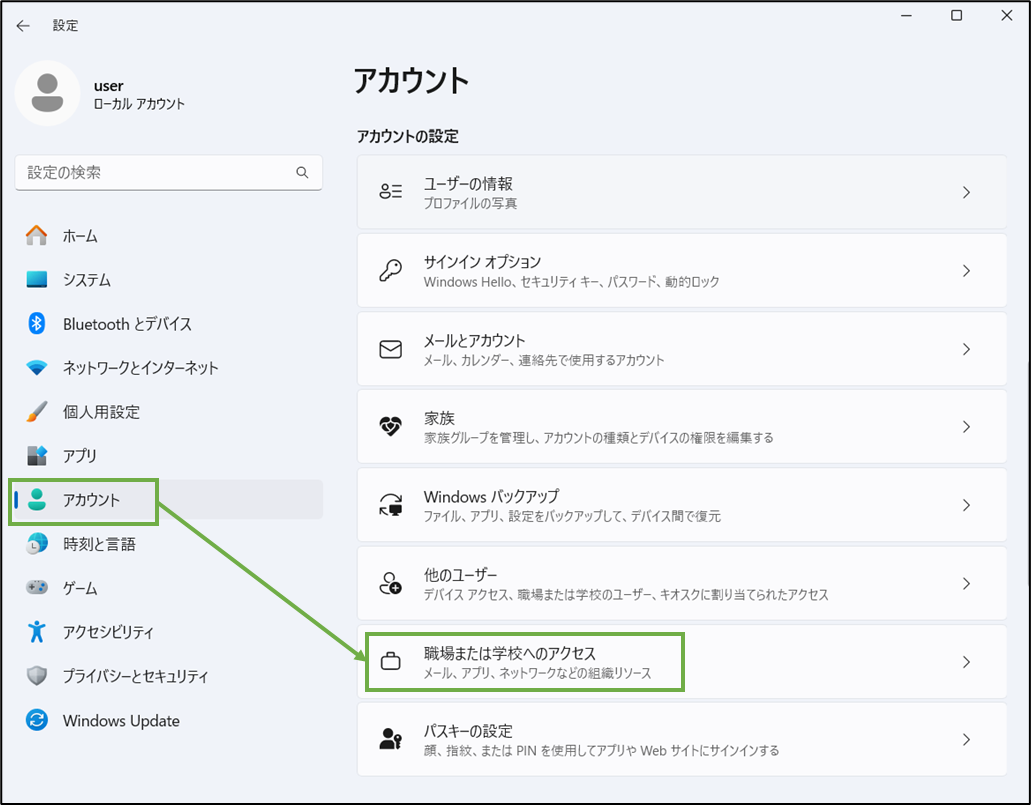The image size is (1031, 805).
Task: Click the 時刻と言語 globe clock icon
Action: (37, 543)
